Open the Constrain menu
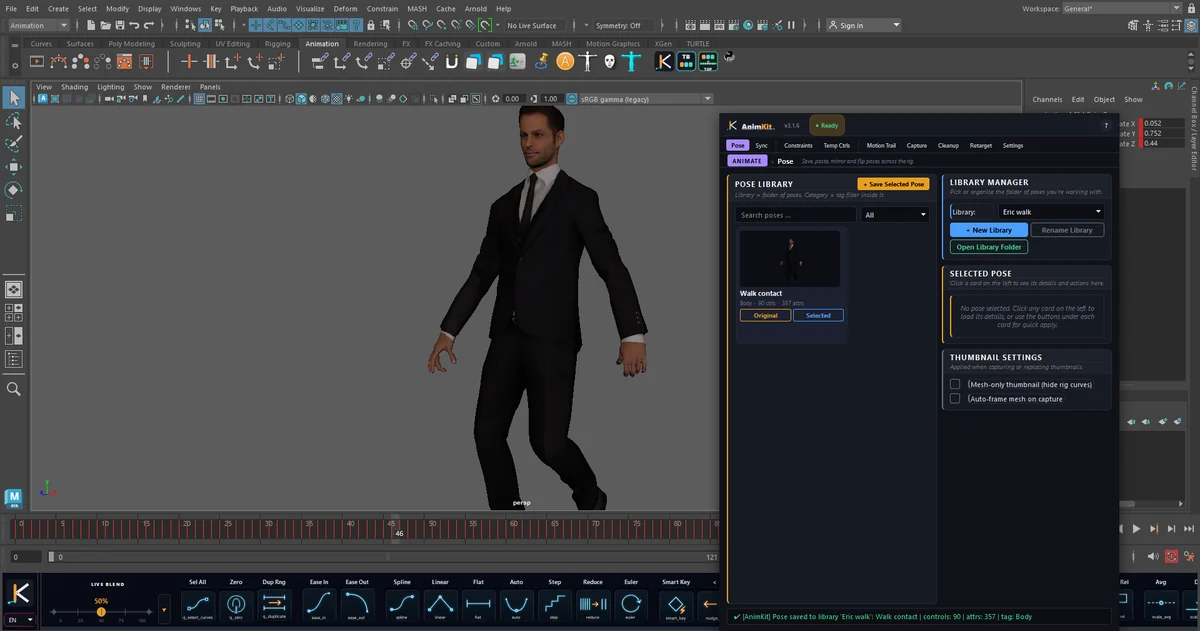Image resolution: width=1200 pixels, height=631 pixels. click(x=382, y=8)
